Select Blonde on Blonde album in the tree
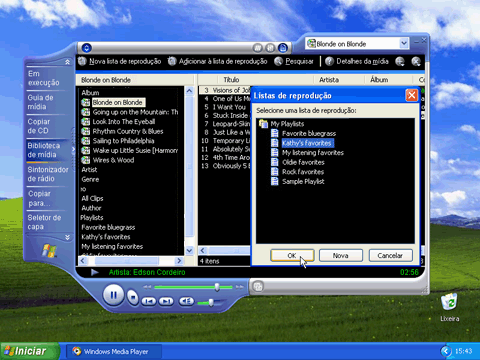The width and height of the screenshot is (480, 360). 117,102
